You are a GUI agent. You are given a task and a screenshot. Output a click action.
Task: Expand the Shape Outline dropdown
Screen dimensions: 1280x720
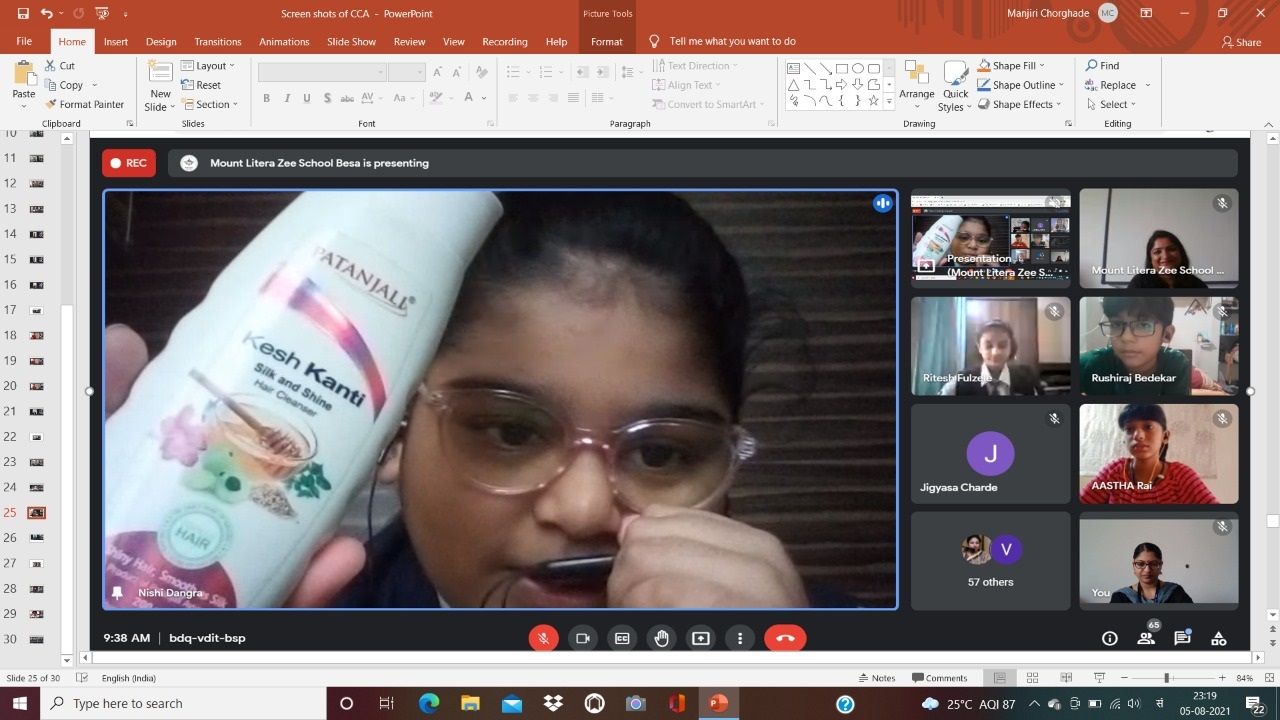click(x=1020, y=85)
